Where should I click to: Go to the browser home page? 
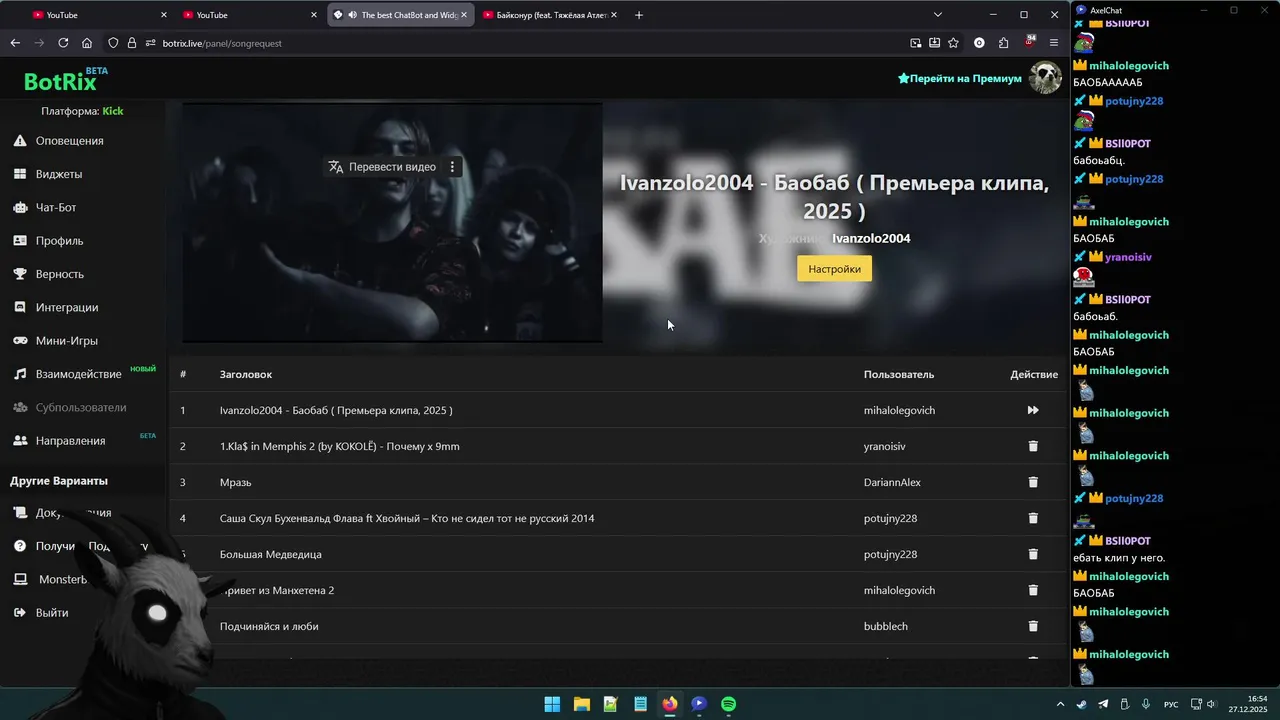(x=87, y=43)
